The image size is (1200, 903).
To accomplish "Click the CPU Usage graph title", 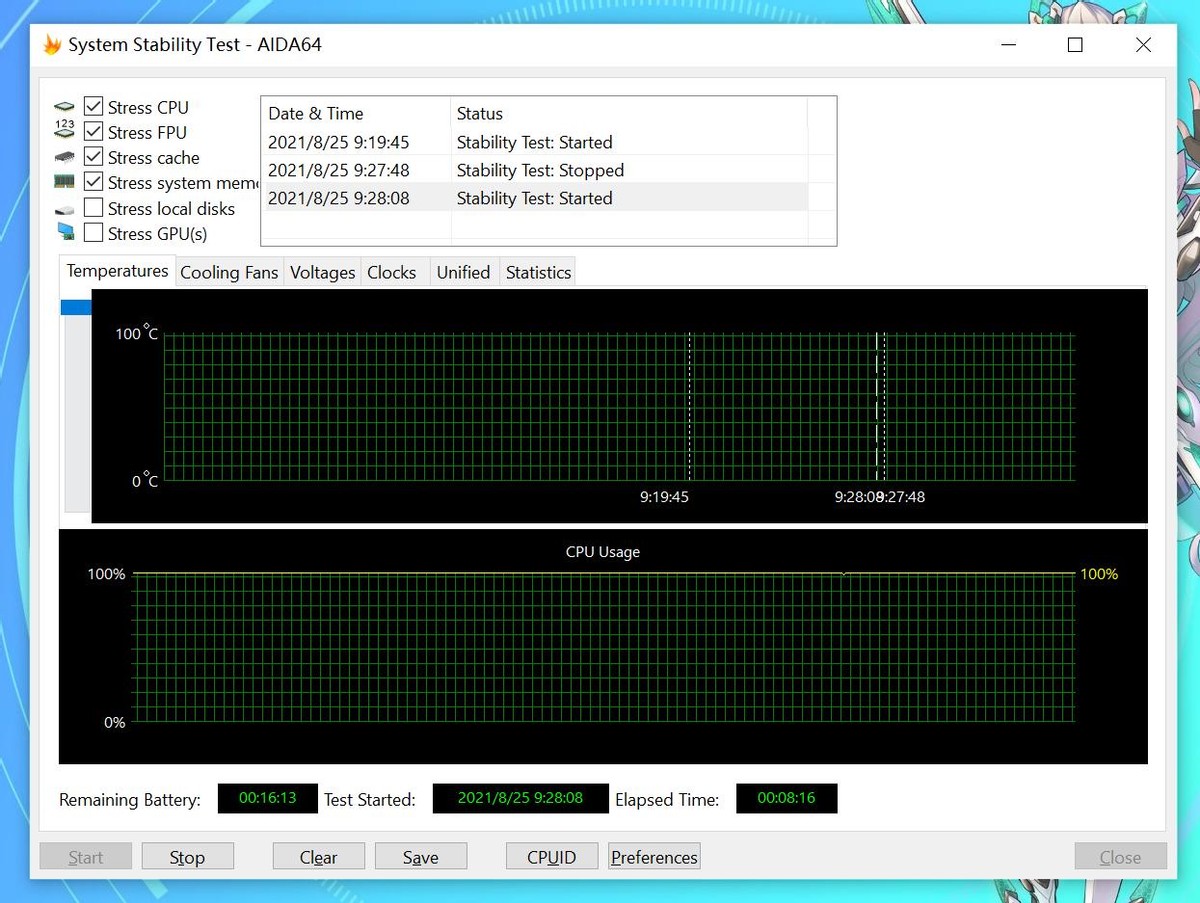I will 603,551.
